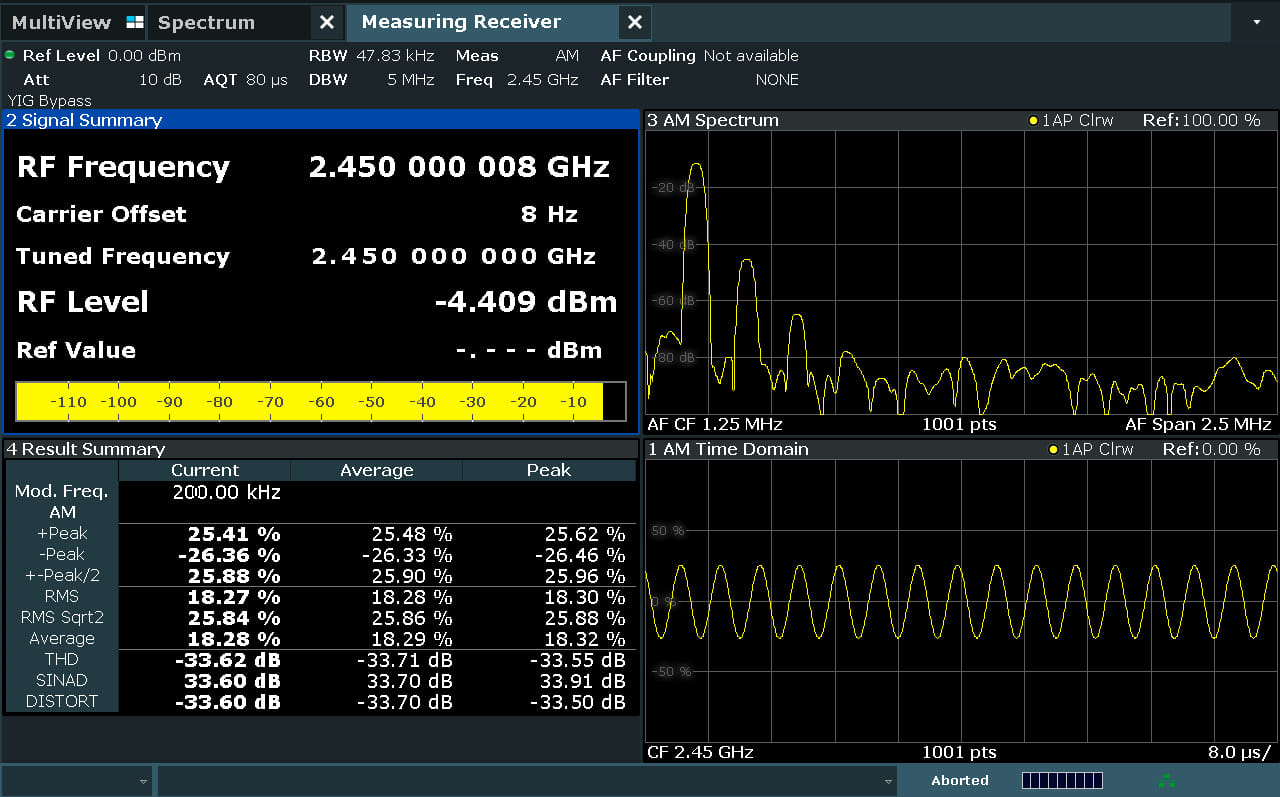1280x797 pixels.
Task: Select the 4 Result Summary window title
Action: [85, 450]
